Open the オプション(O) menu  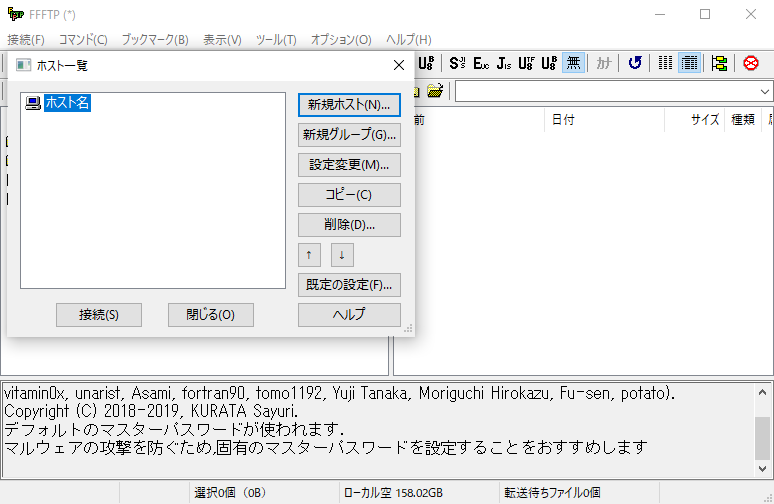point(341,39)
